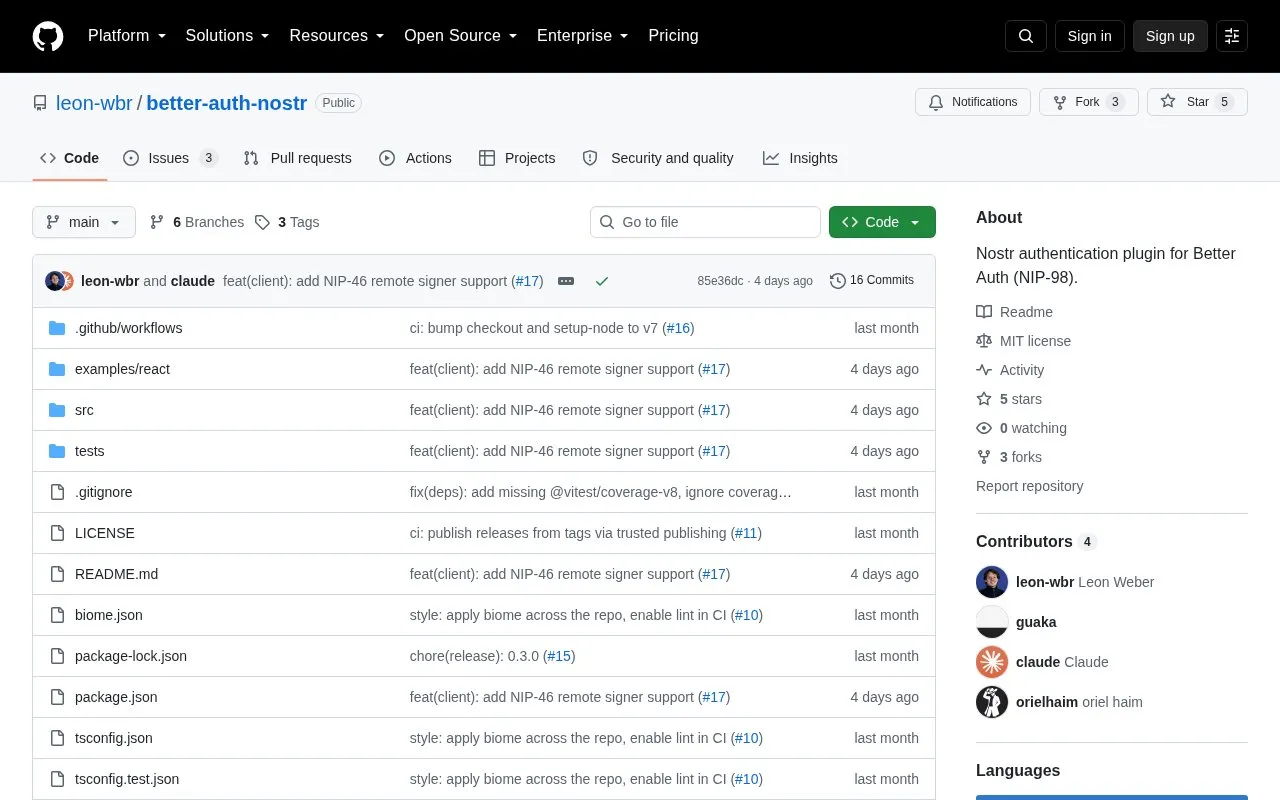Open the Security and quality tab
Viewport: 1280px width, 800px height.
pyautogui.click(x=658, y=158)
